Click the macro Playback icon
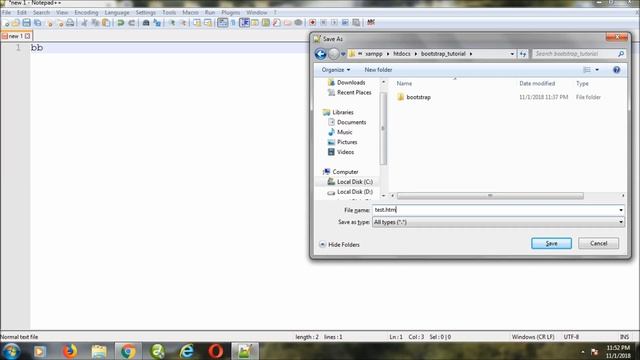This screenshot has width=640, height=360. point(334,23)
